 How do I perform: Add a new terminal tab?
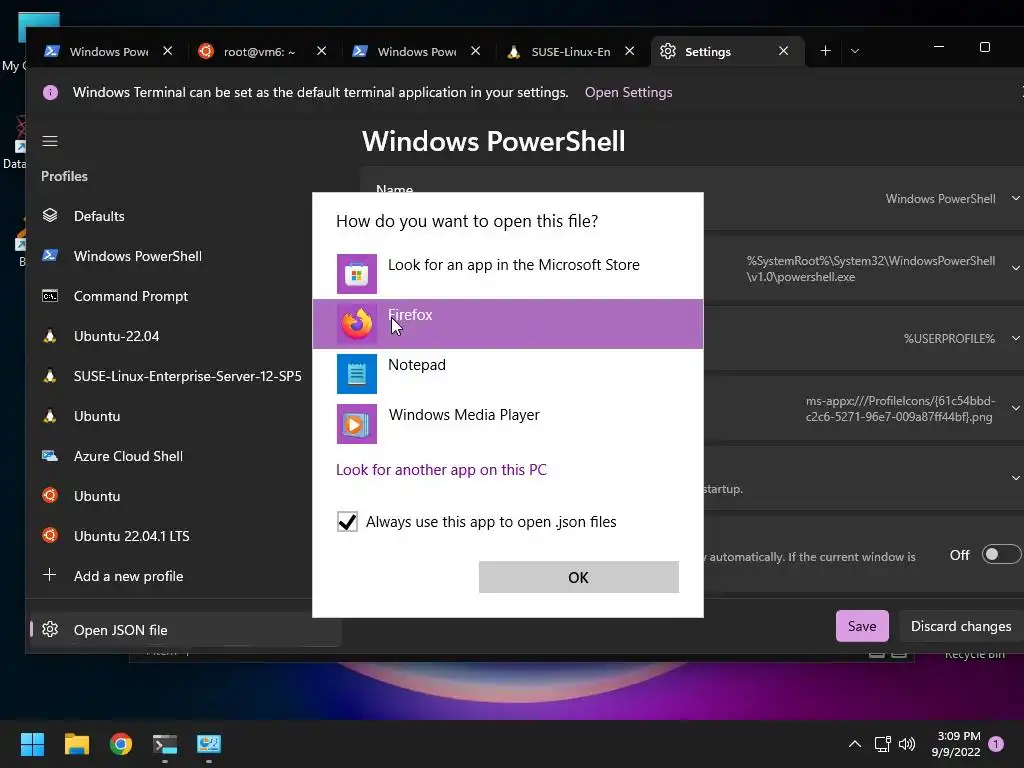pyautogui.click(x=825, y=51)
